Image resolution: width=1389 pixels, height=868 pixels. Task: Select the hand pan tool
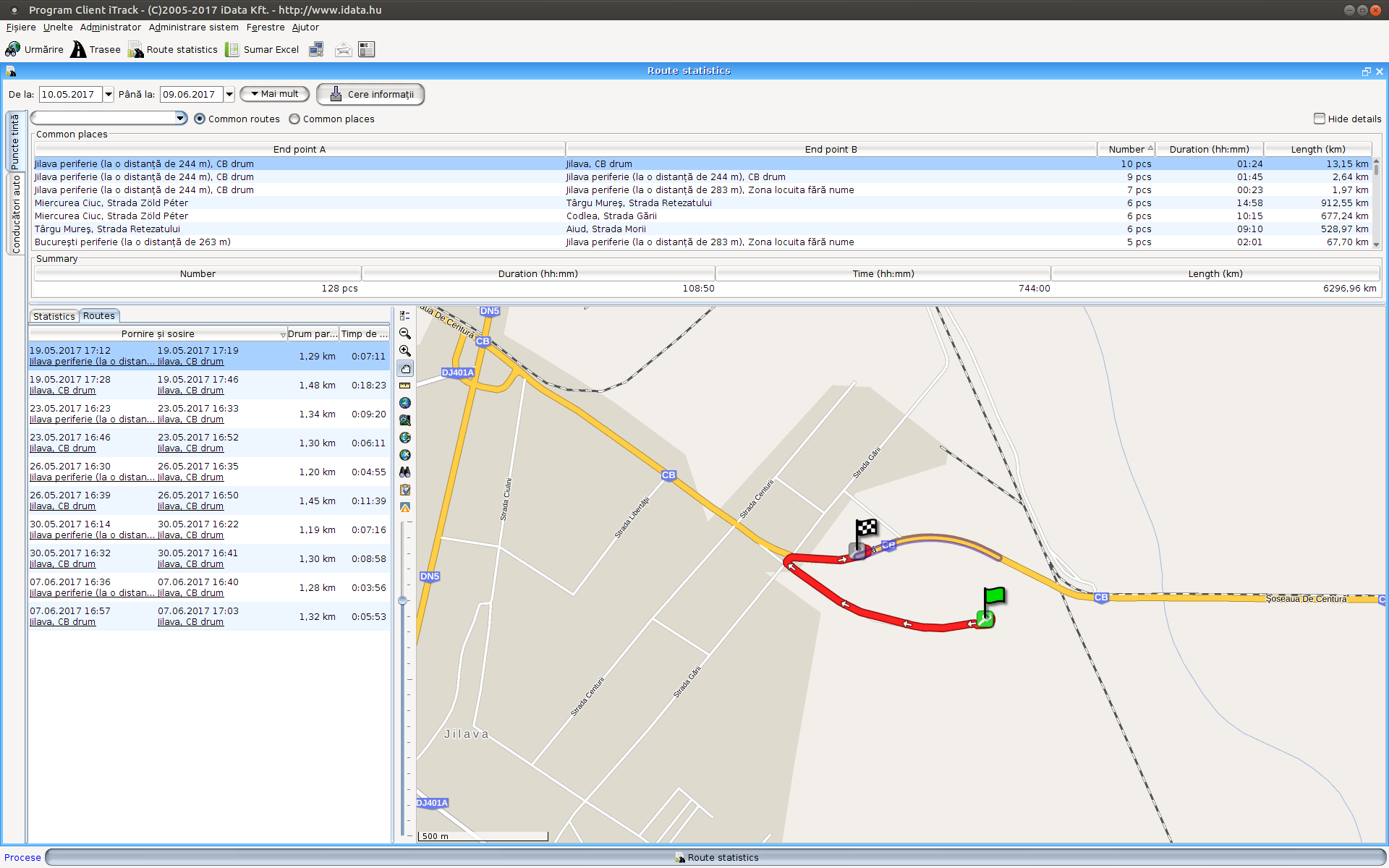(405, 368)
